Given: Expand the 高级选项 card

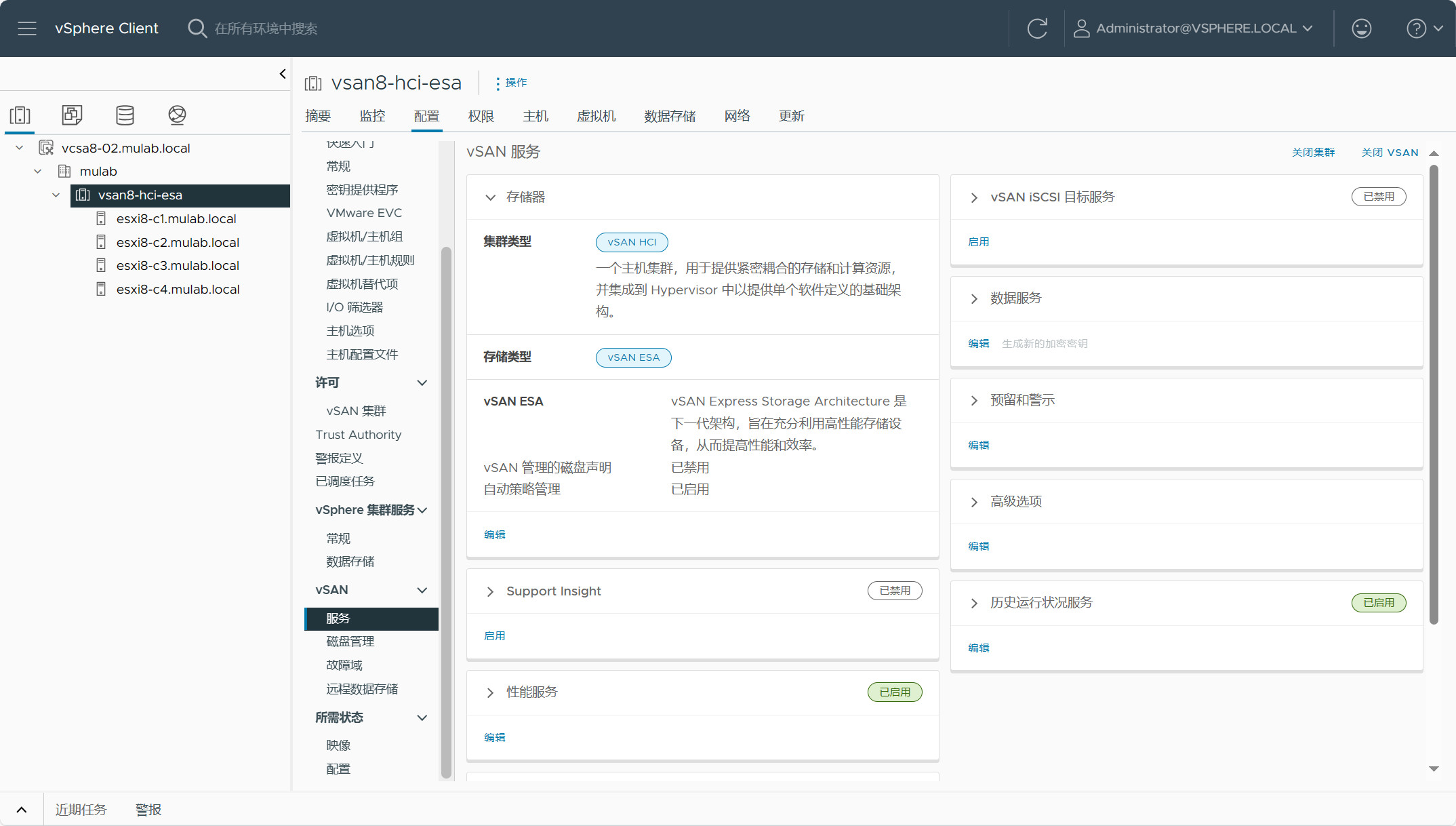Looking at the screenshot, I should point(975,502).
